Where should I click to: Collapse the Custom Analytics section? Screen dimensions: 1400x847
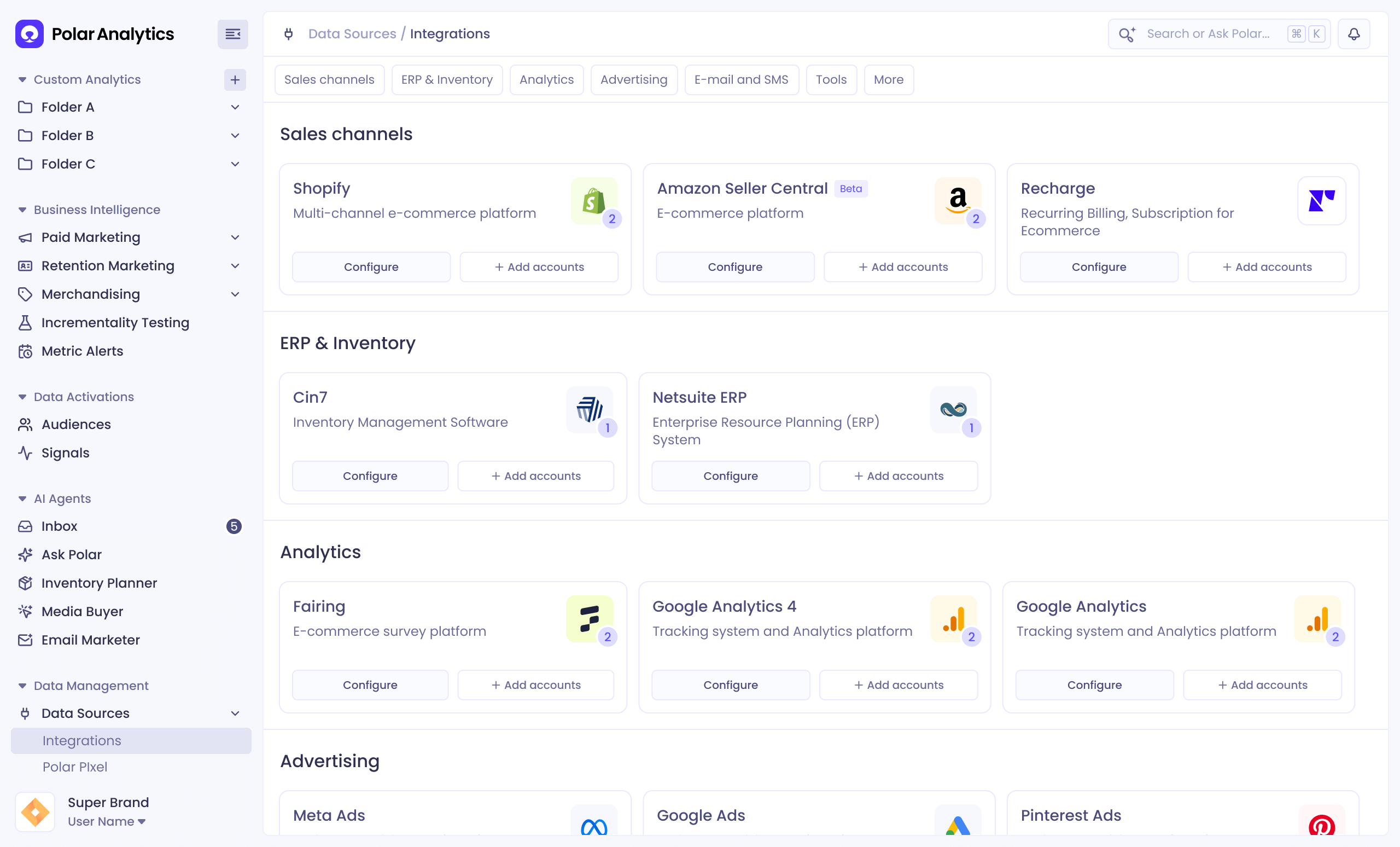22,79
